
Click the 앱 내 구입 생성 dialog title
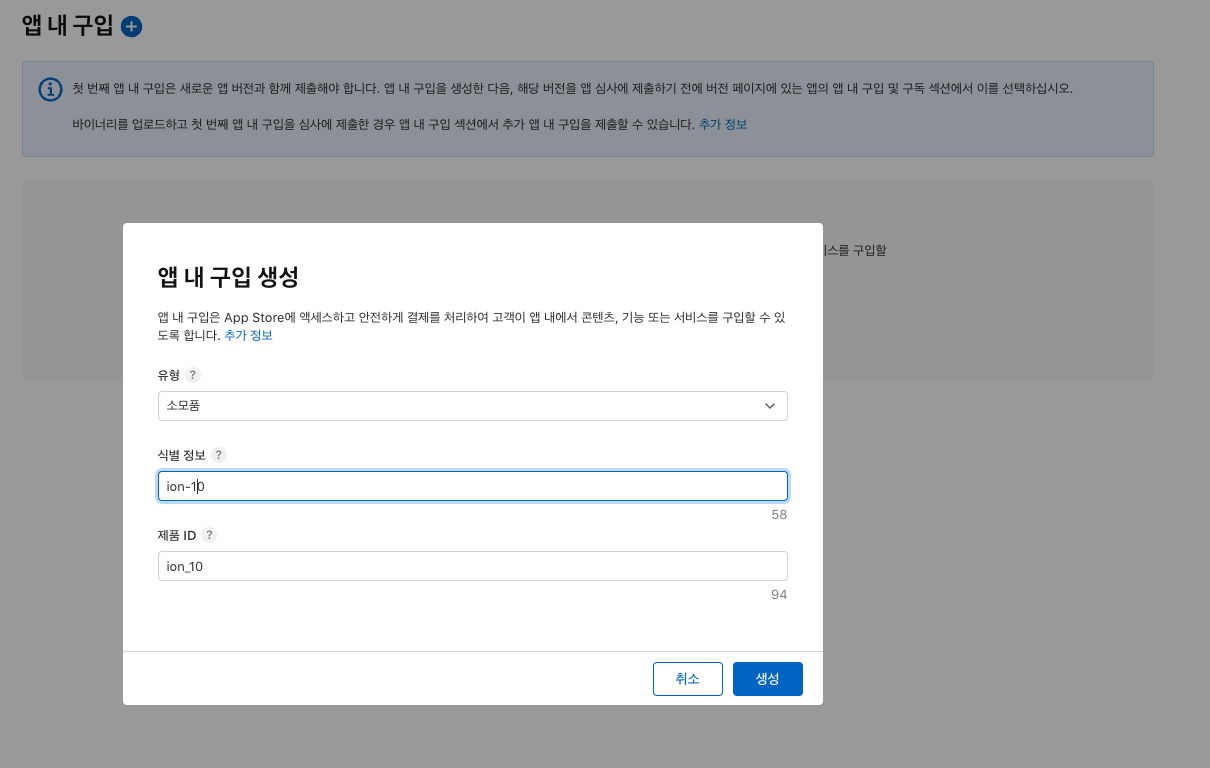pyautogui.click(x=228, y=276)
